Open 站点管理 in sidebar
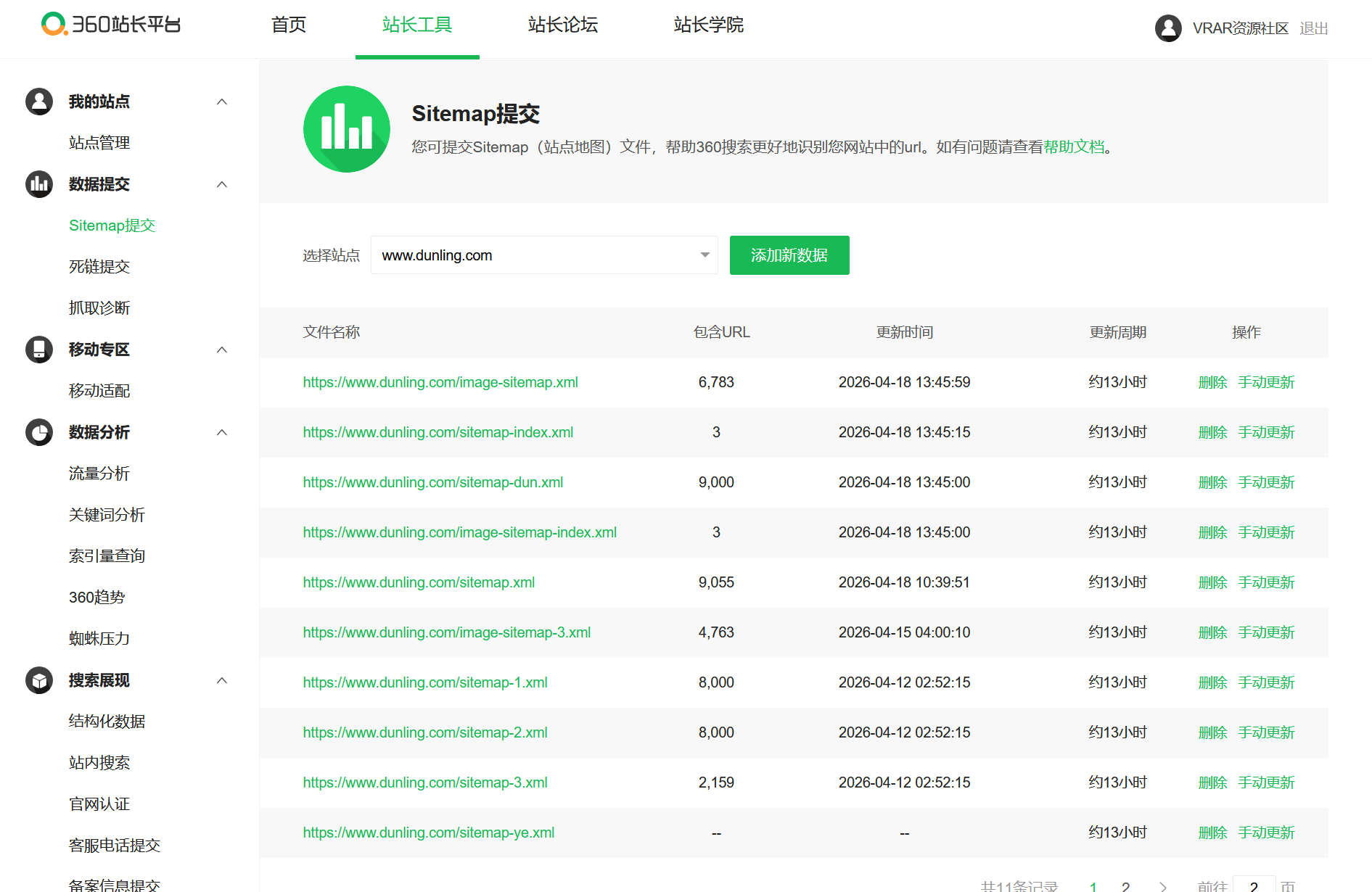The image size is (1372, 892). [99, 143]
